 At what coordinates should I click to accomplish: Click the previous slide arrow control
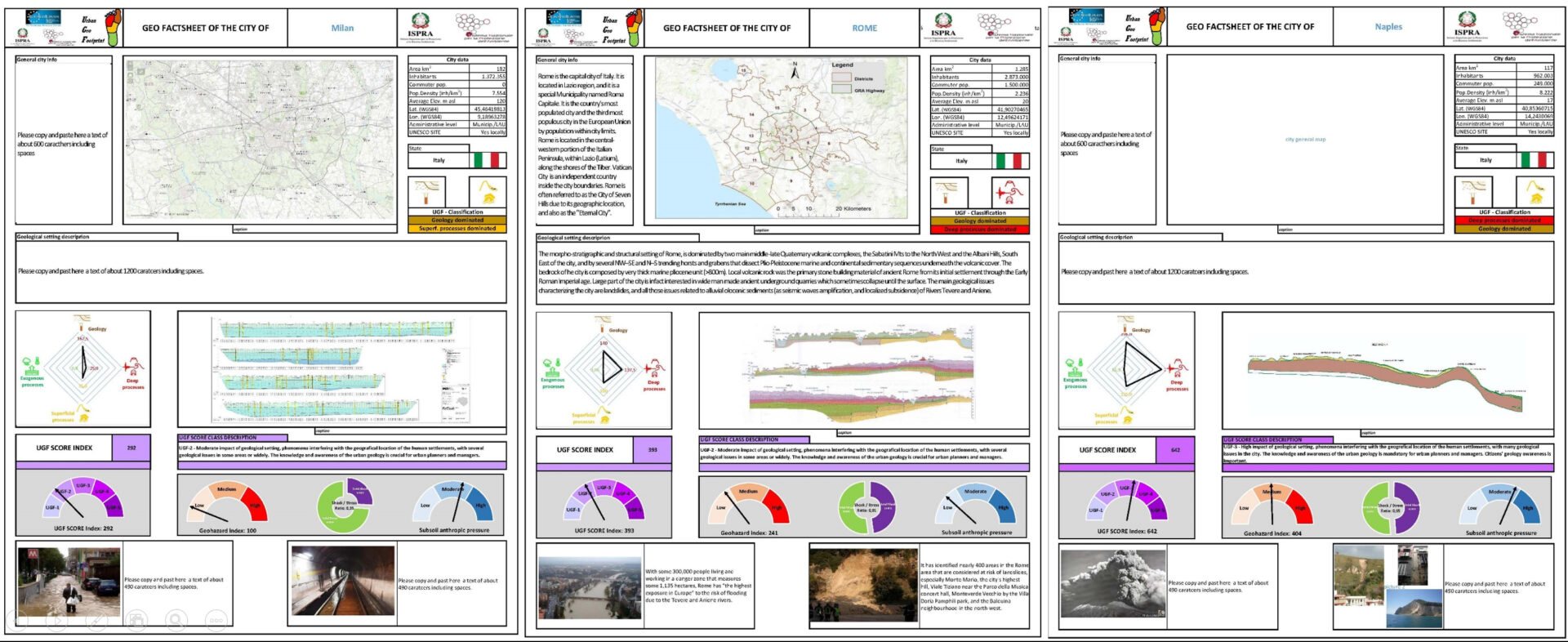18,622
